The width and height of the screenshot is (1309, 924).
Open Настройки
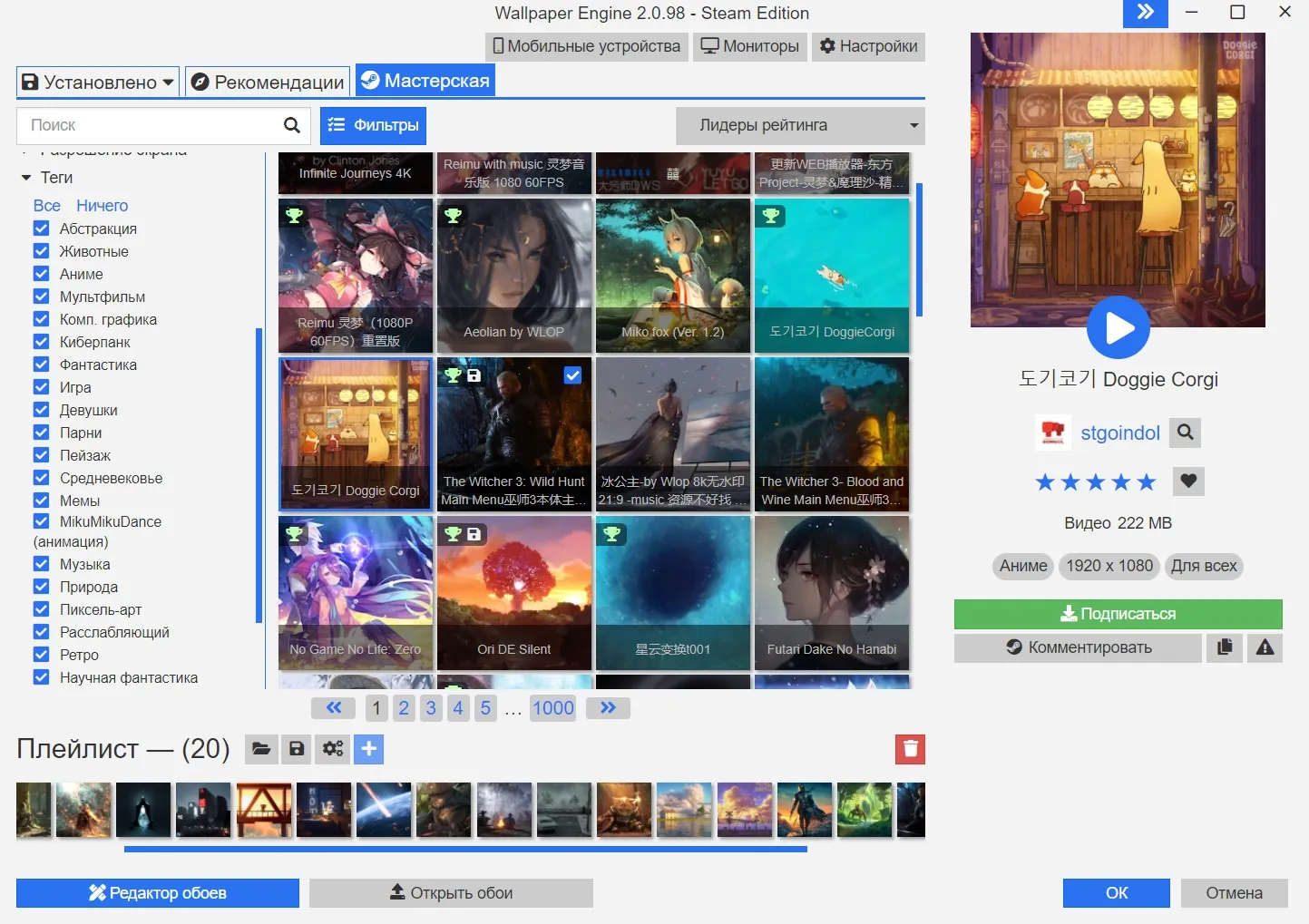tap(868, 46)
